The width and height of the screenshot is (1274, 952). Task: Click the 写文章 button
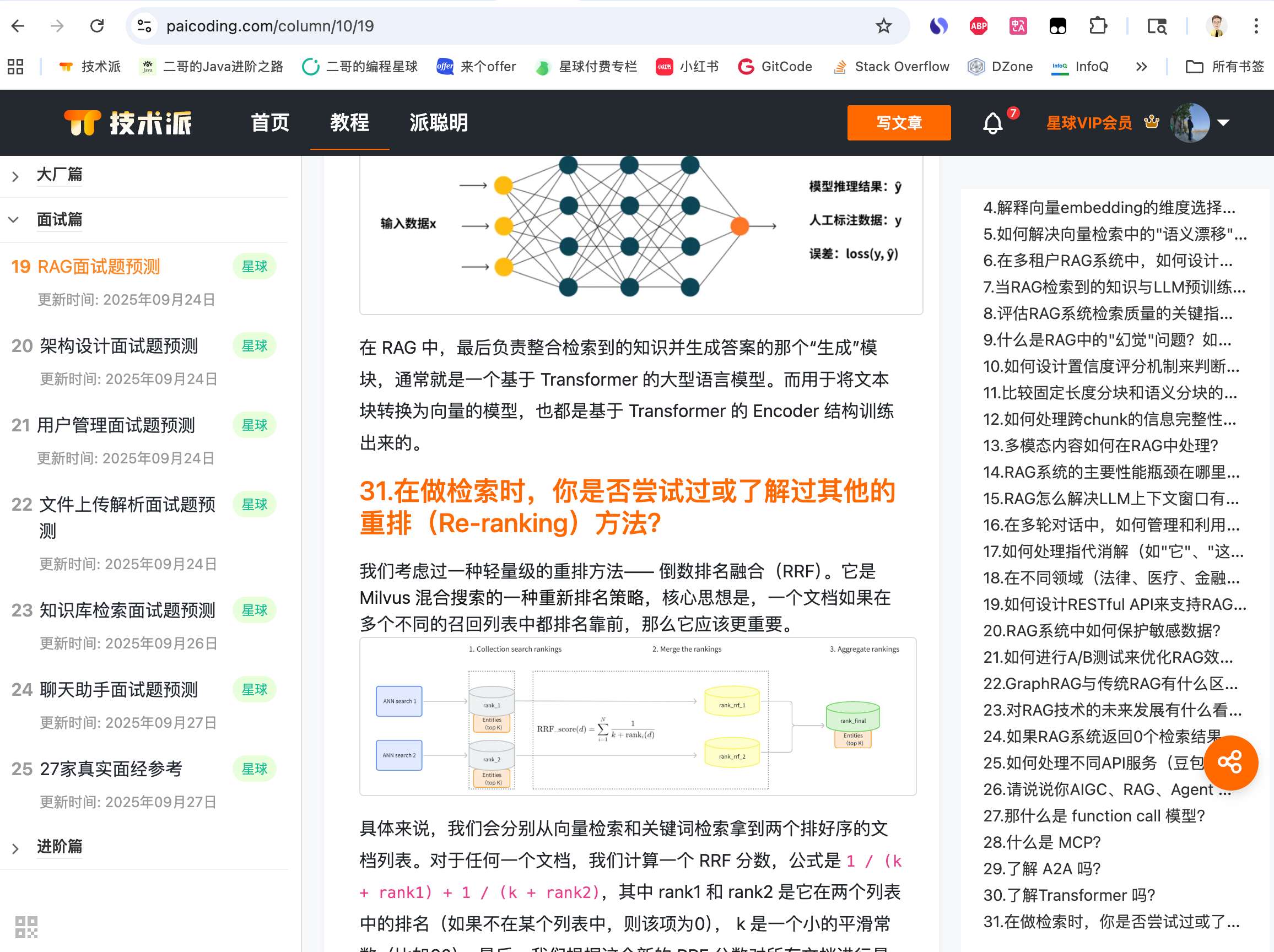tap(899, 123)
